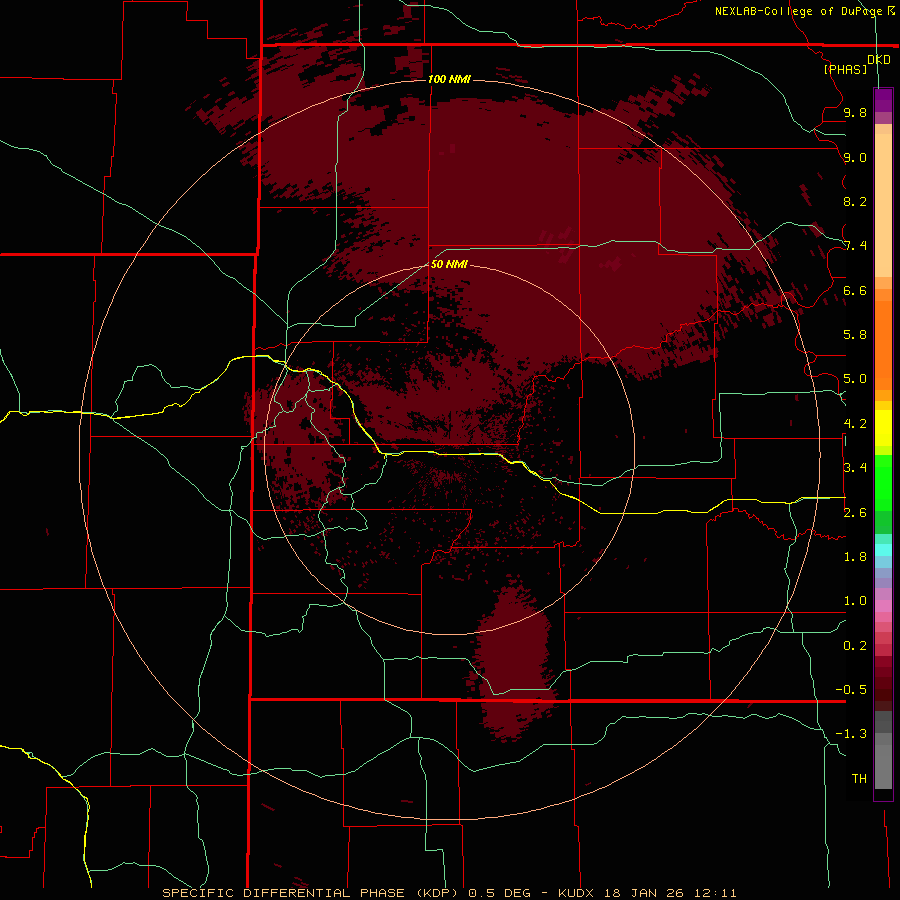Click the 8.2 scale value
Viewport: 900px width, 900px height.
click(x=855, y=201)
